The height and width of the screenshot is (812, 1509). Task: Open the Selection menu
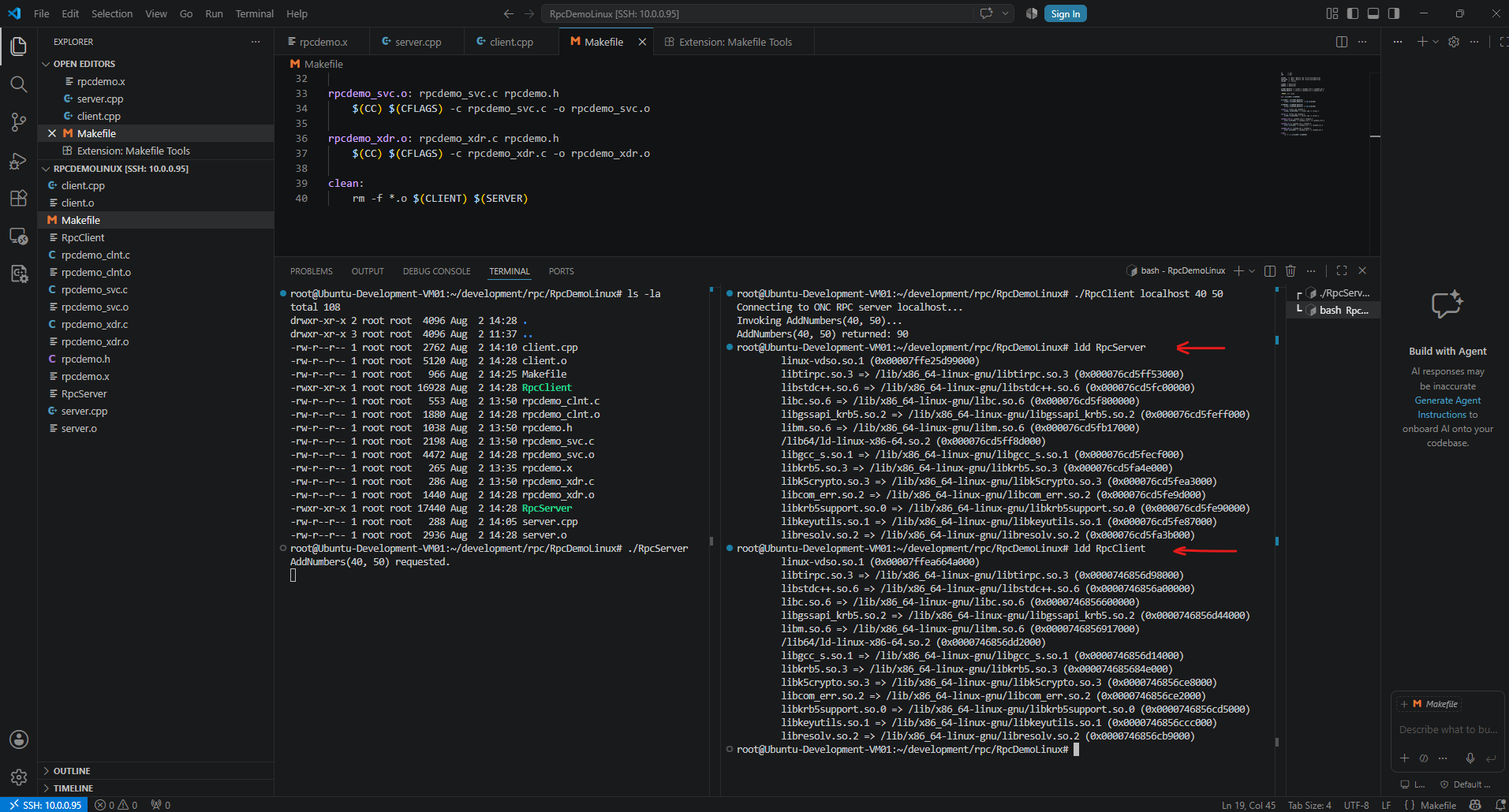pos(112,13)
